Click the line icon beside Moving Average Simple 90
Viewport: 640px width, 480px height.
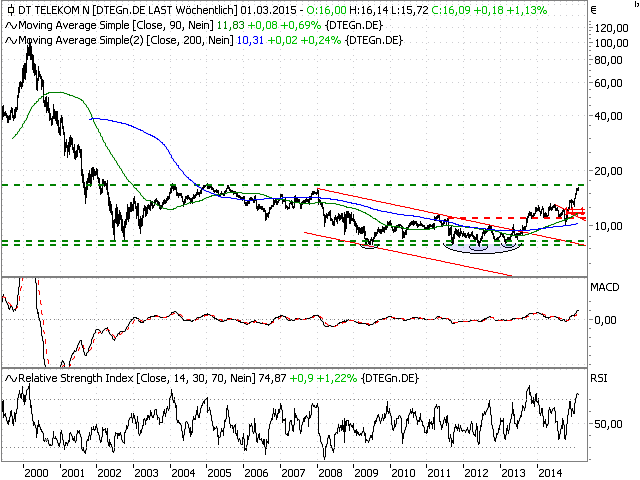pyautogui.click(x=11, y=26)
